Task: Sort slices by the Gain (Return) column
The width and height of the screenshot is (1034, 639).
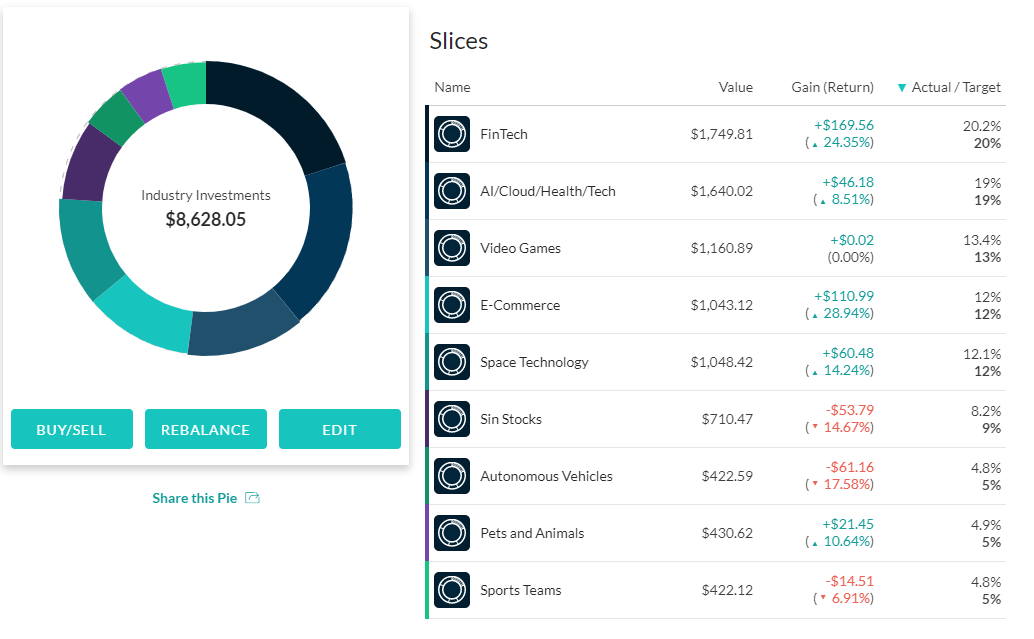Action: [x=832, y=87]
